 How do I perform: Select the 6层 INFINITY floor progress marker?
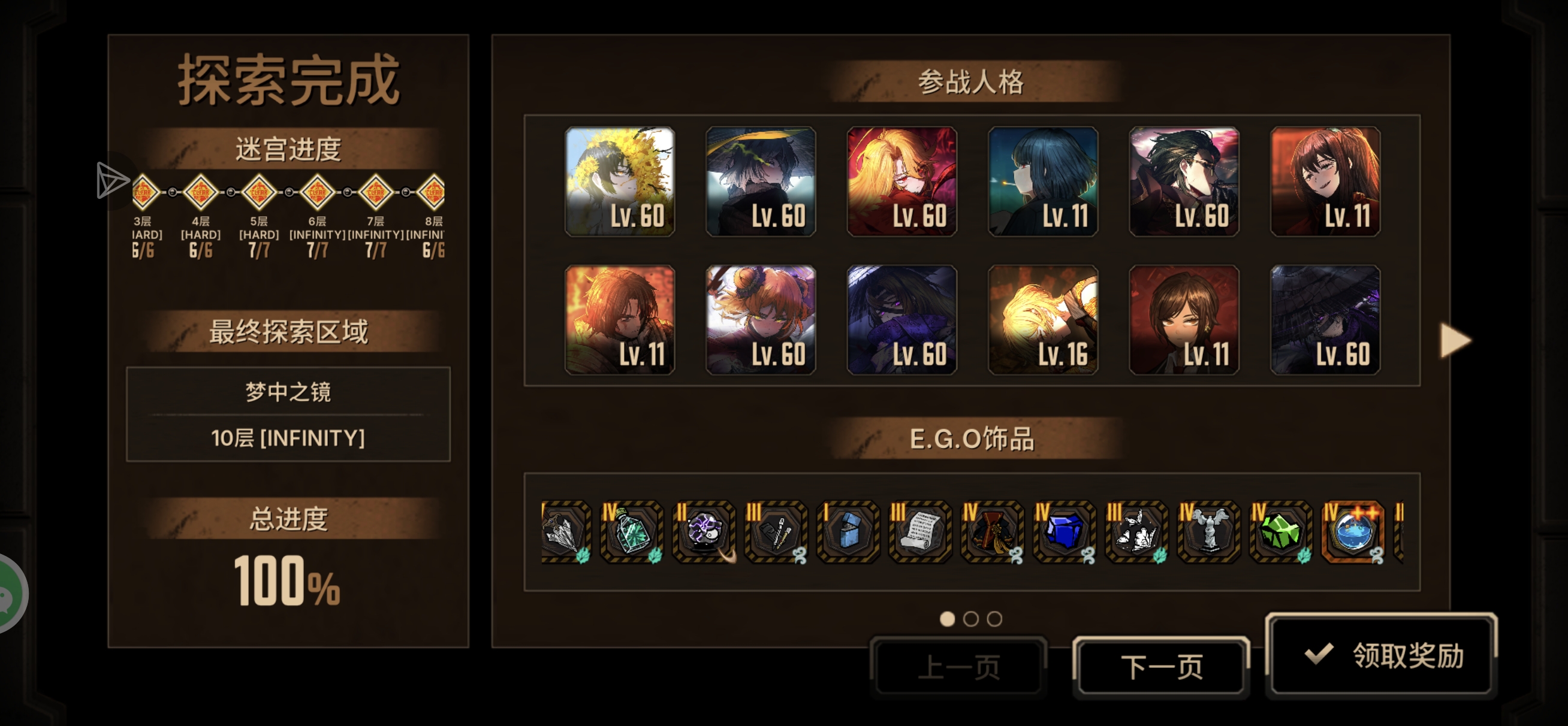coord(317,192)
